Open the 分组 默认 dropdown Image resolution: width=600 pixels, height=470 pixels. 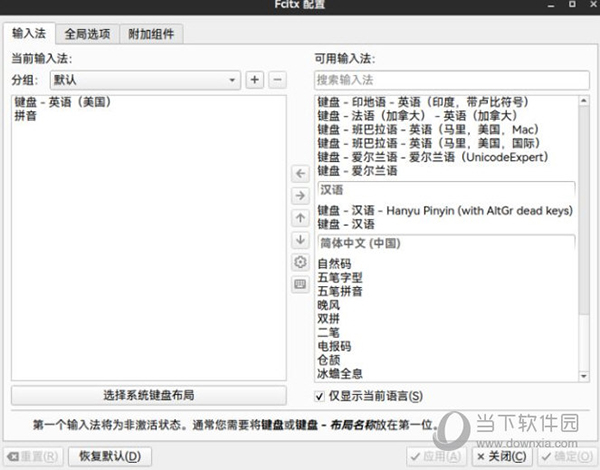(145, 80)
